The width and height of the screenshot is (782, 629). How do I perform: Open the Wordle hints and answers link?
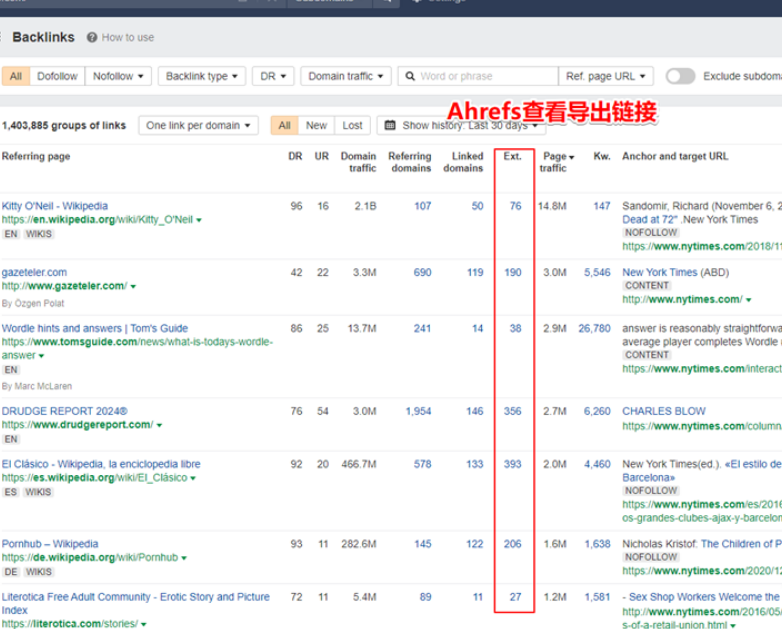[x=95, y=328]
